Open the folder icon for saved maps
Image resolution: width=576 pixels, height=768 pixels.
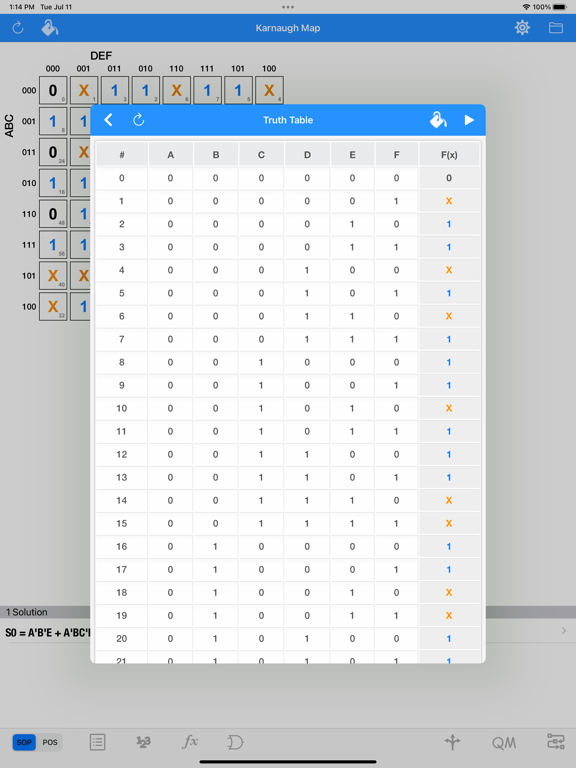[555, 28]
